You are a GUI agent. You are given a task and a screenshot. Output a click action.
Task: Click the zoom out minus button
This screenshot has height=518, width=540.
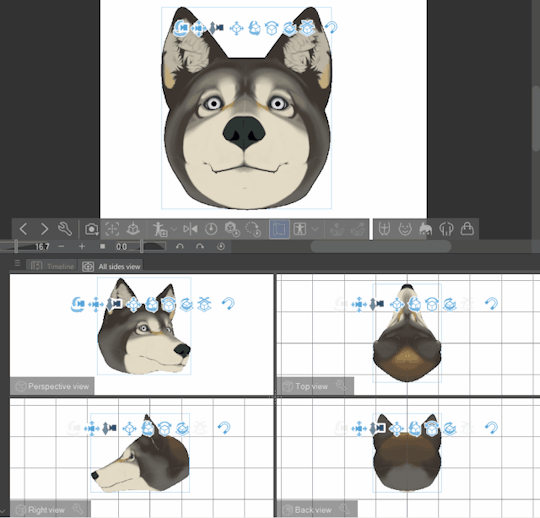click(61, 247)
